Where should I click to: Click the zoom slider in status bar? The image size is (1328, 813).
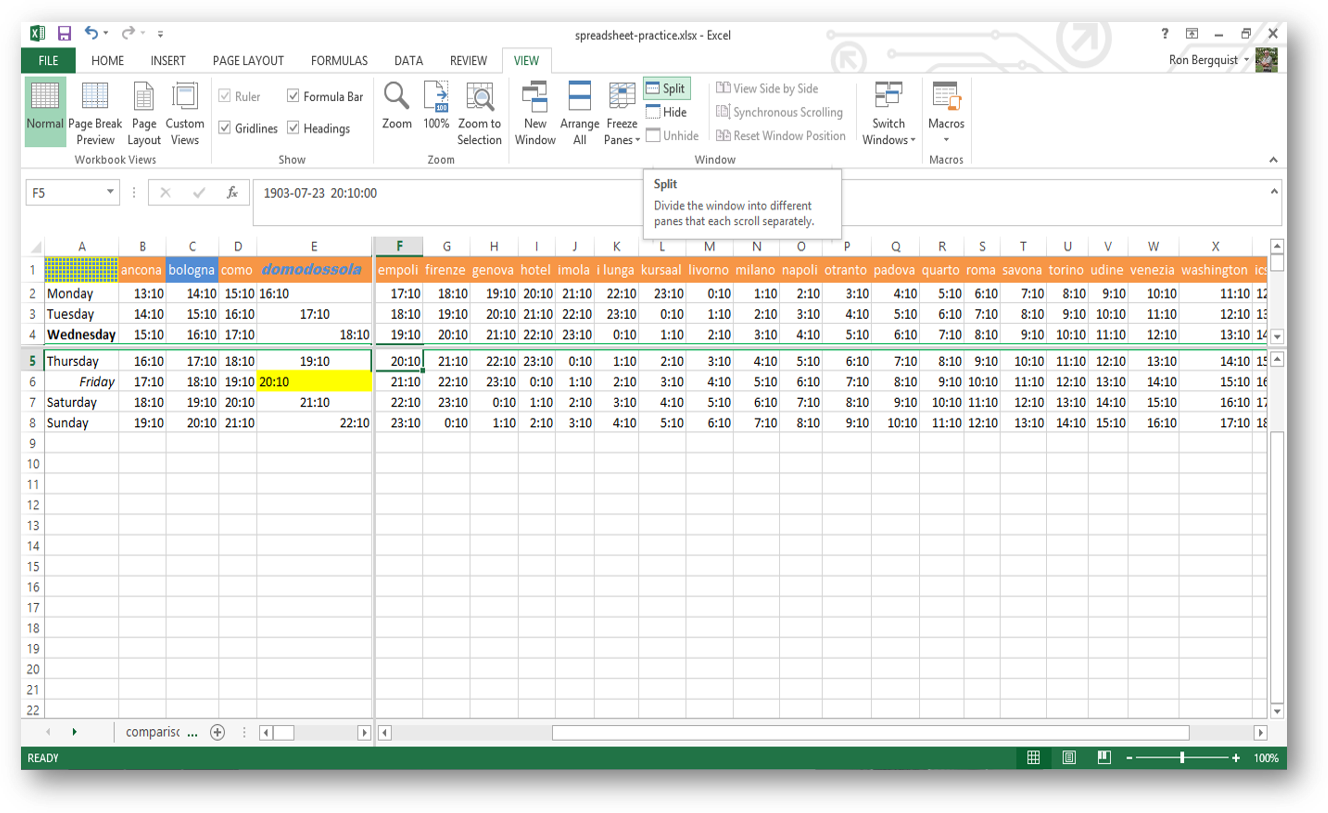coord(1182,758)
